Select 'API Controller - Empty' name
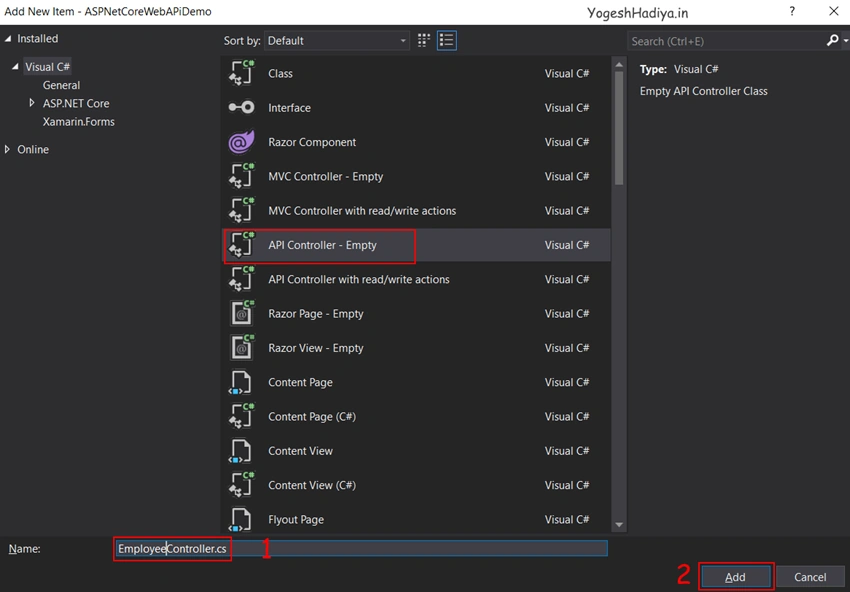 (x=322, y=245)
